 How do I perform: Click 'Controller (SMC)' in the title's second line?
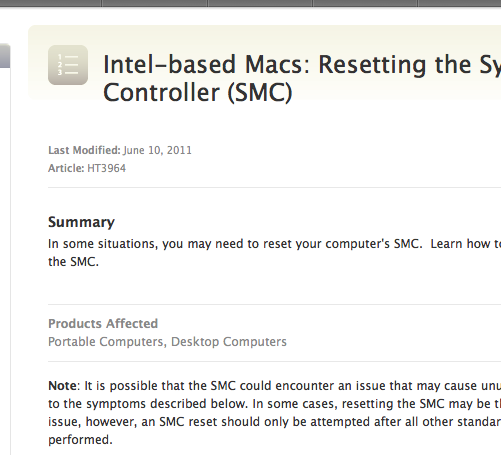coord(198,93)
